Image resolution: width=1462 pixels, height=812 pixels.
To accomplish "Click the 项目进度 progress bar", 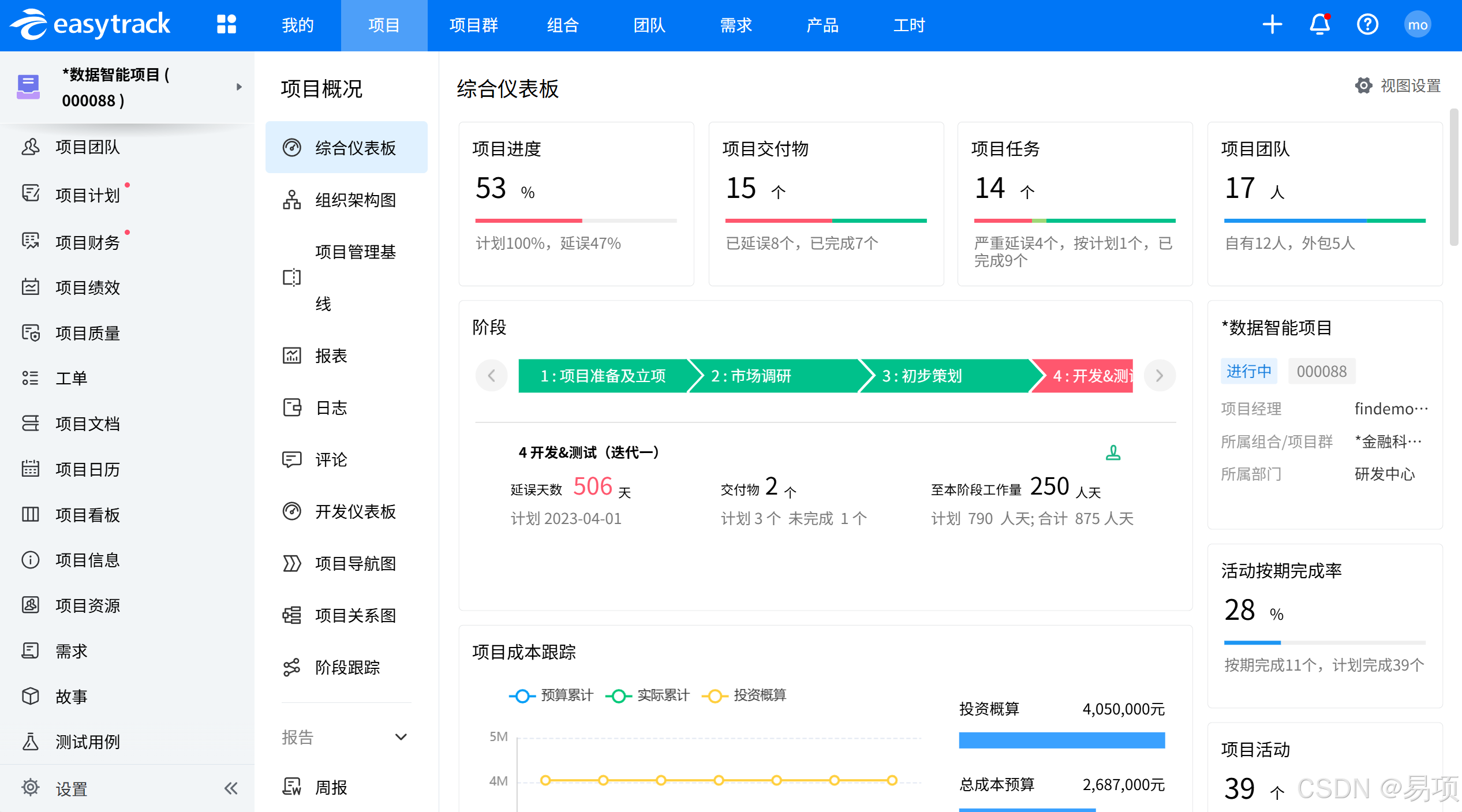I will tap(575, 220).
